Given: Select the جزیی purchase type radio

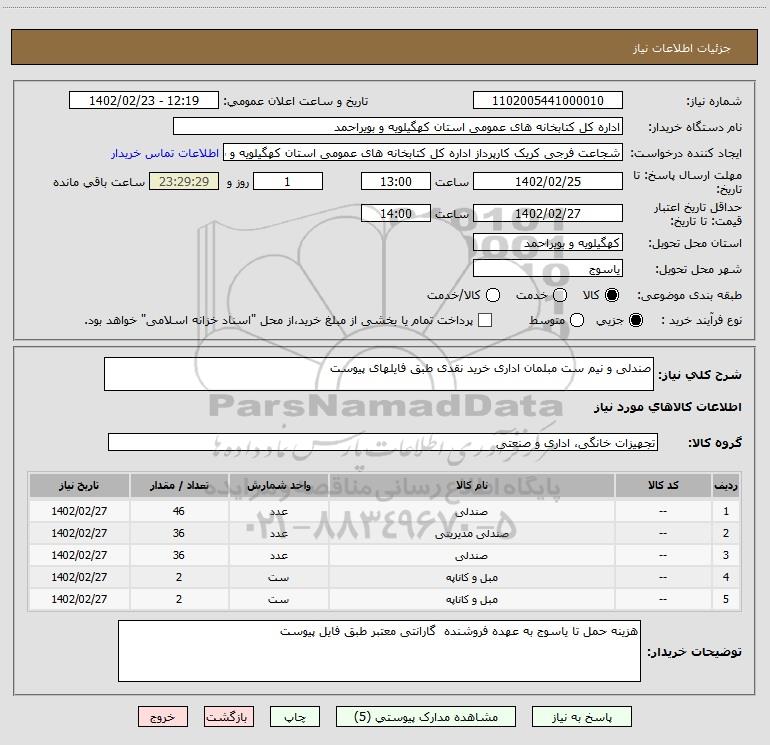Looking at the screenshot, I should point(635,320).
